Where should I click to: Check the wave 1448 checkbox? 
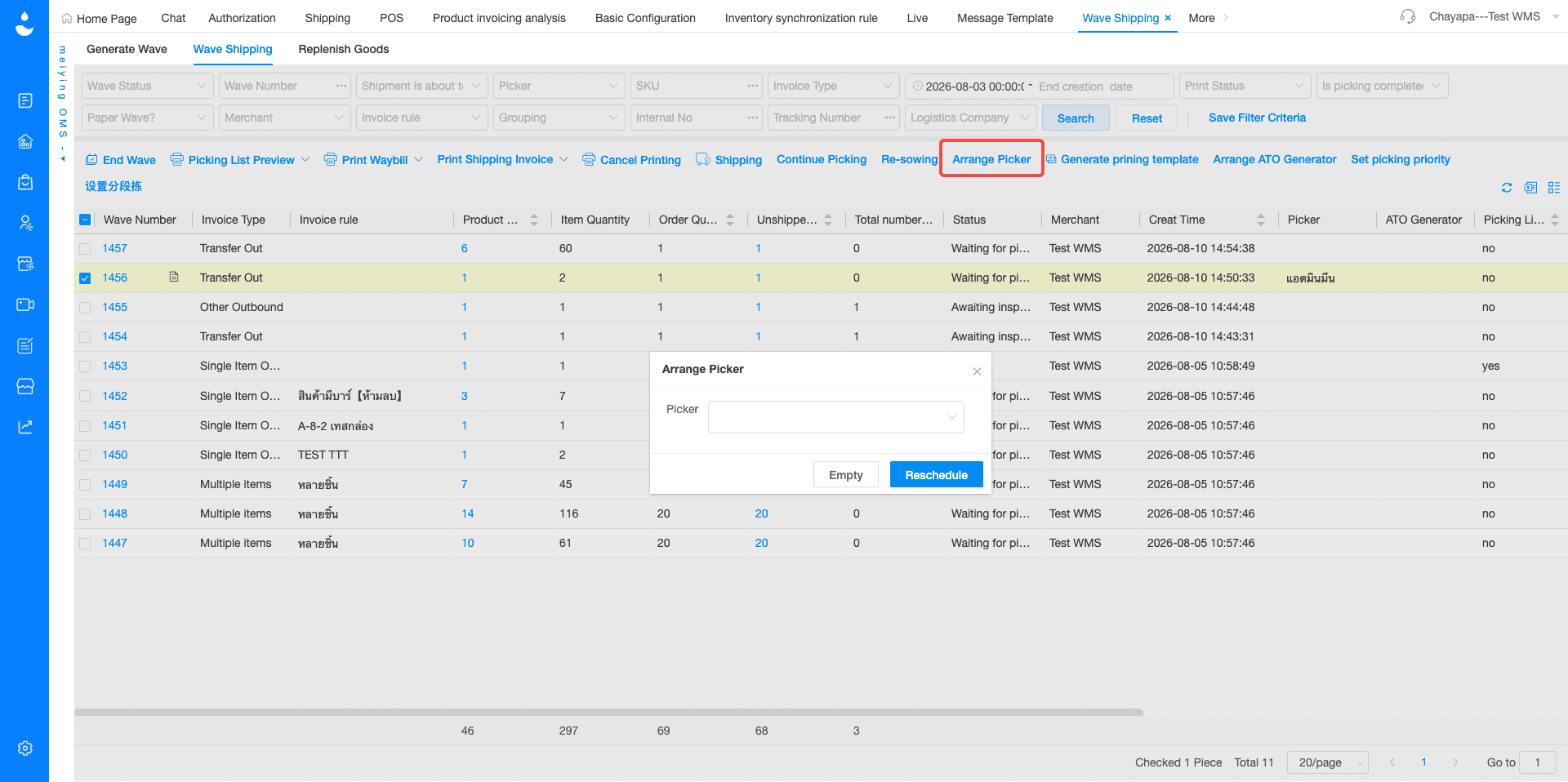tap(85, 514)
